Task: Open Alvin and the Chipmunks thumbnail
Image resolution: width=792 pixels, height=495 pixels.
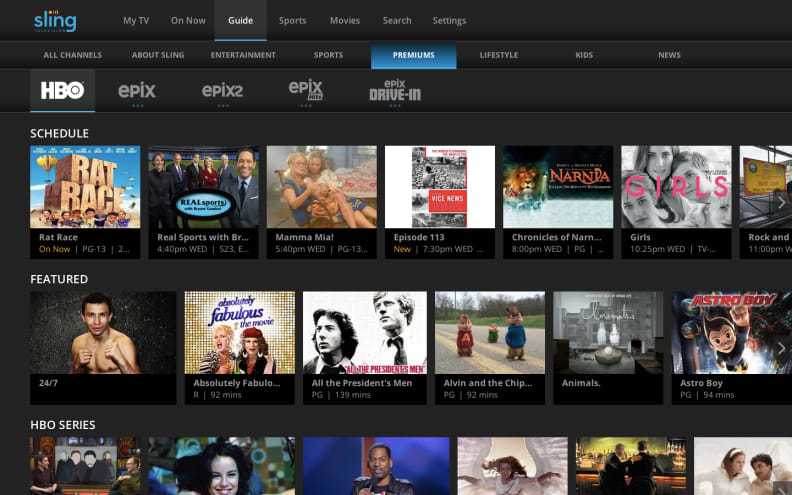Action: (x=490, y=332)
